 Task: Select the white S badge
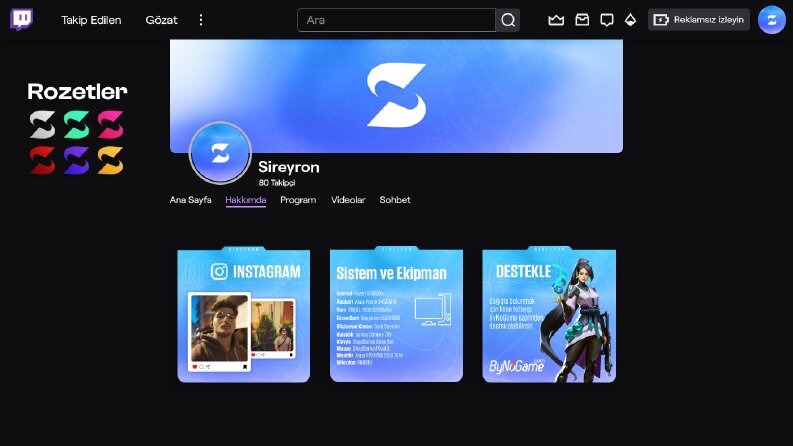click(42, 124)
